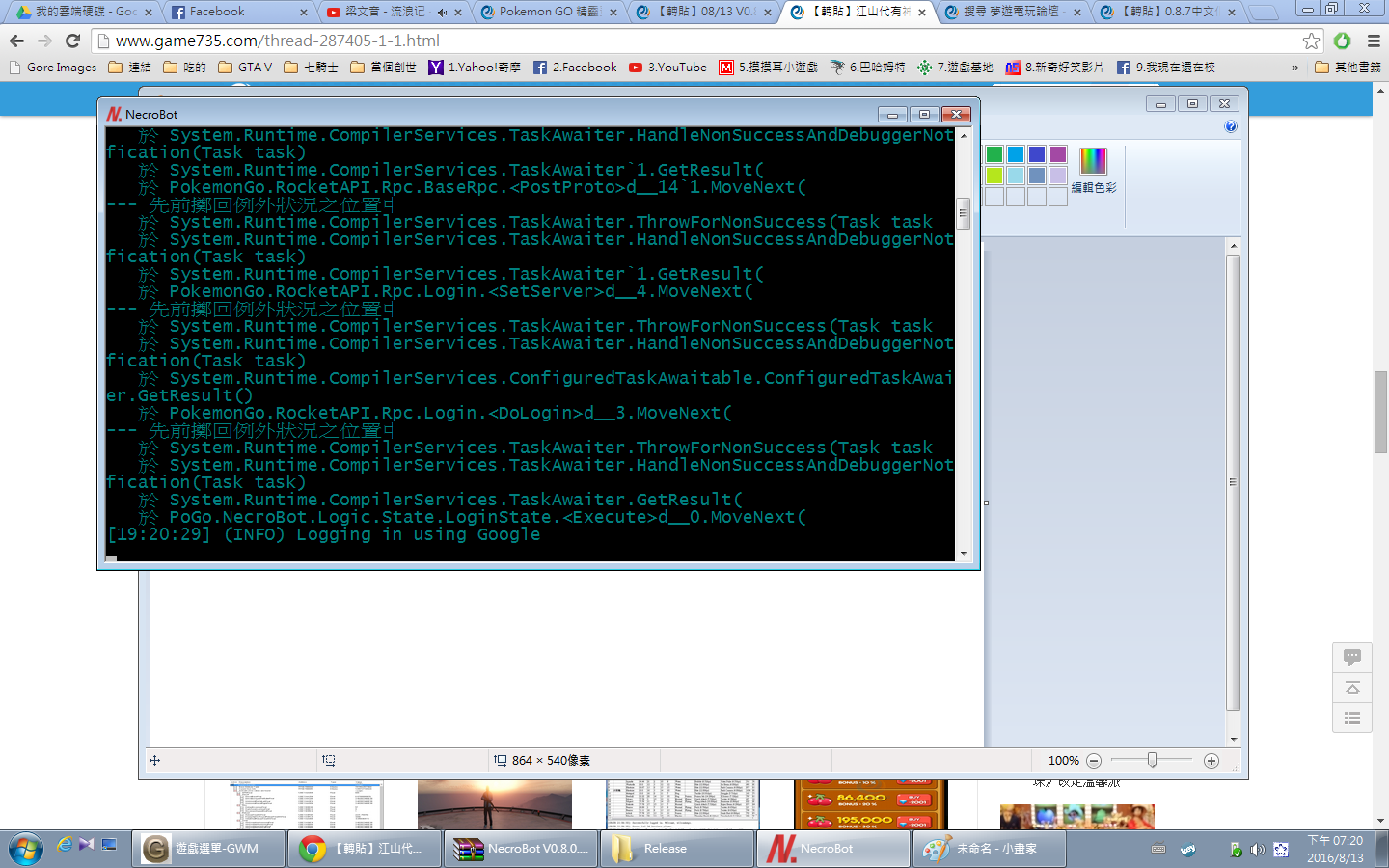1389x868 pixels.
Task: Click the forum page back-to-top arrow button
Action: pyautogui.click(x=1352, y=689)
